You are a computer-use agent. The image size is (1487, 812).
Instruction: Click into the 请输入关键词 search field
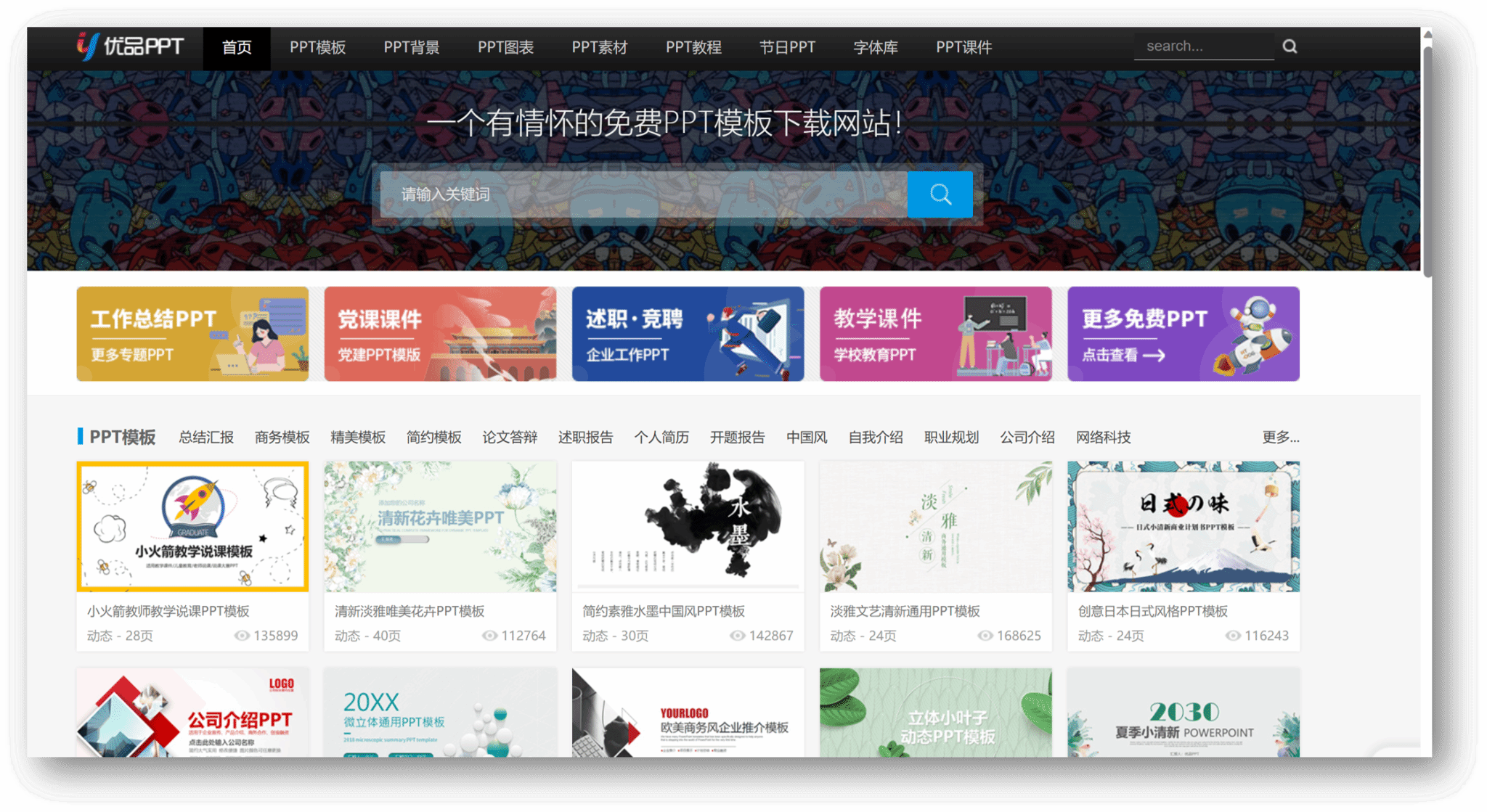643,194
